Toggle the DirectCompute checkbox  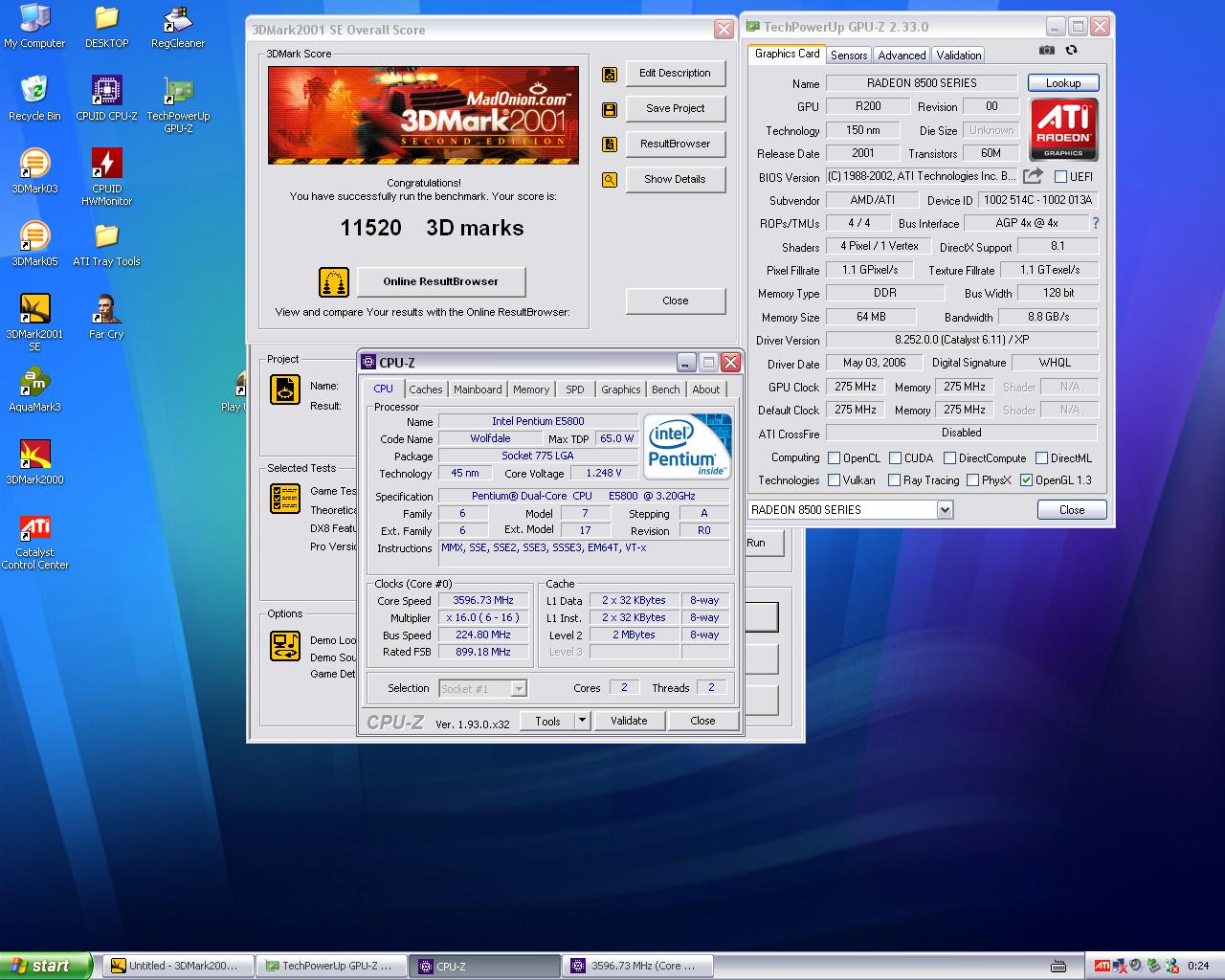tap(949, 458)
